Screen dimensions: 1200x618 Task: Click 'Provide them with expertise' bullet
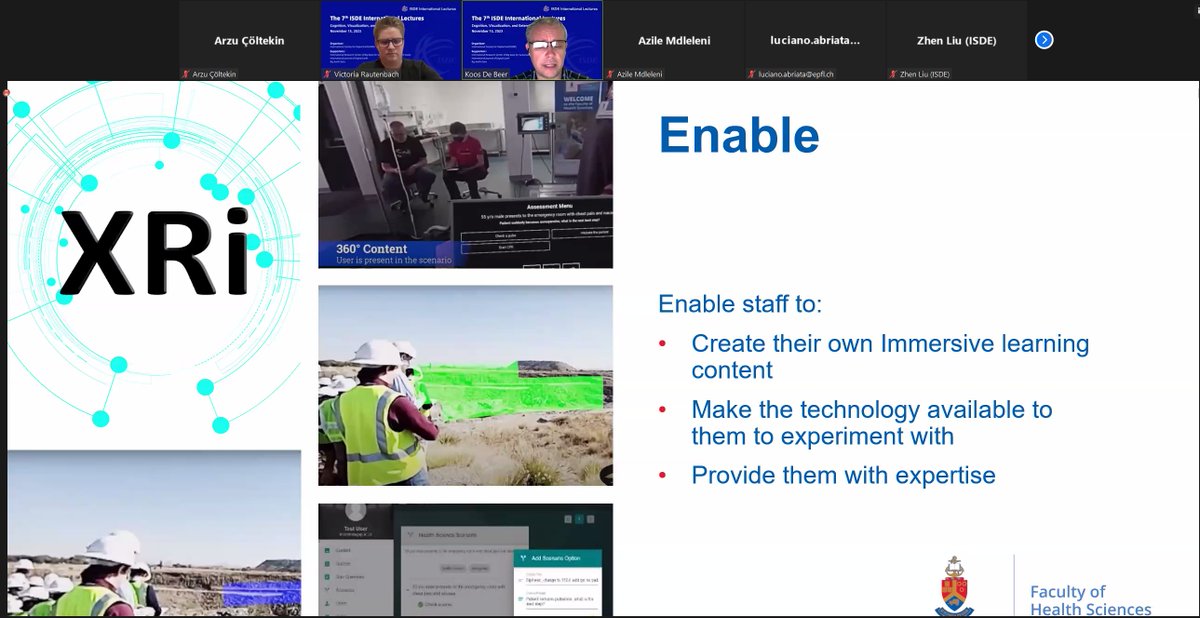point(843,475)
